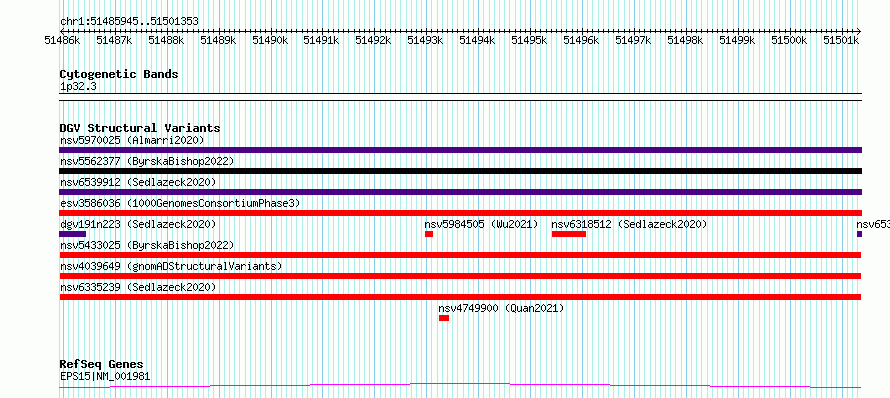Click the chr1:51485945..51501353 coordinates label

pos(129,22)
